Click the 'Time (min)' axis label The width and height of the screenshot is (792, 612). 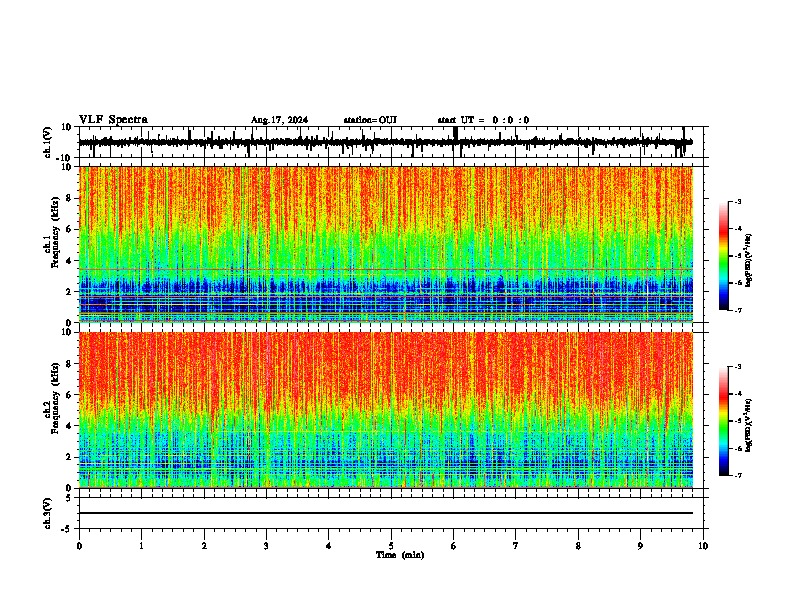400,555
